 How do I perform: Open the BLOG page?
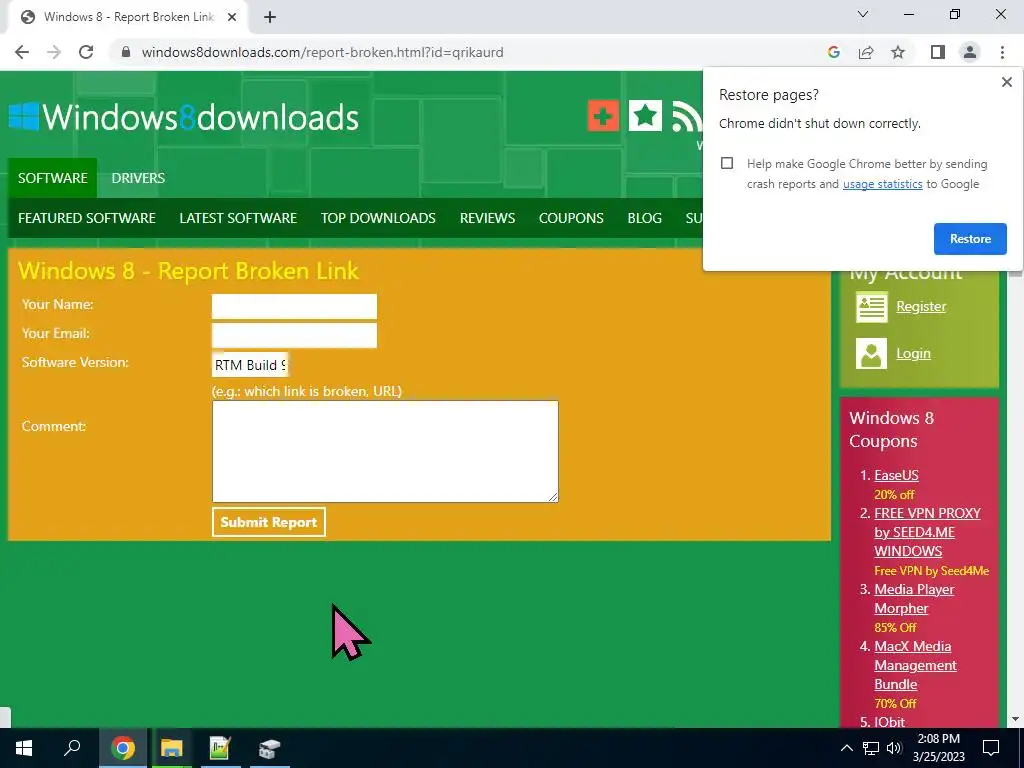tap(645, 218)
